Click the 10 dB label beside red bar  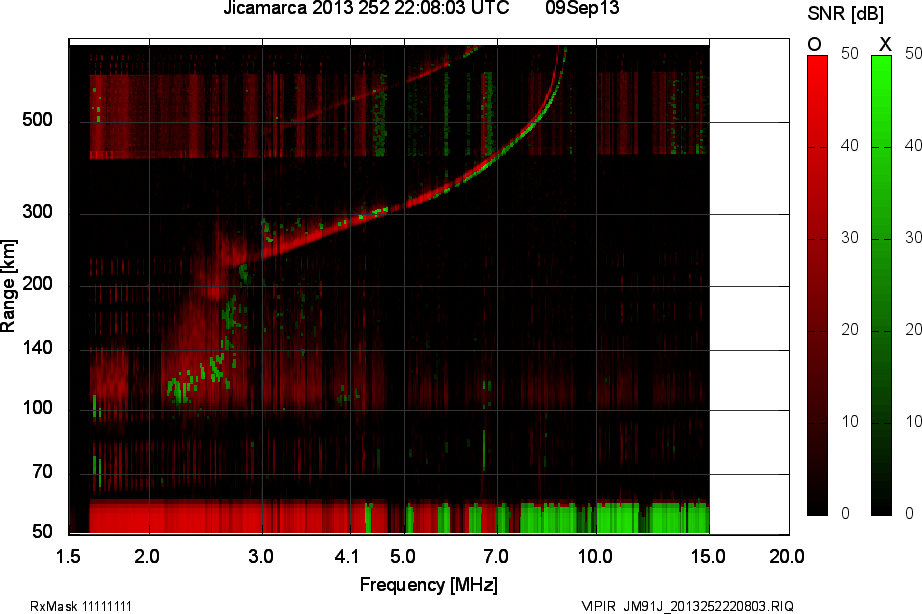850,422
